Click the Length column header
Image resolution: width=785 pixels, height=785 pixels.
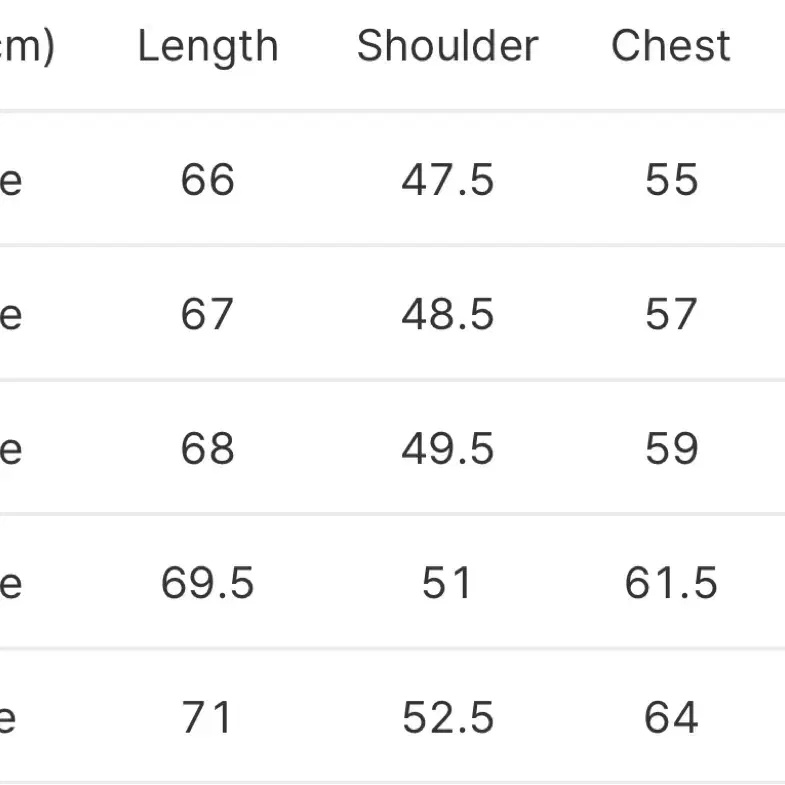pyautogui.click(x=208, y=47)
